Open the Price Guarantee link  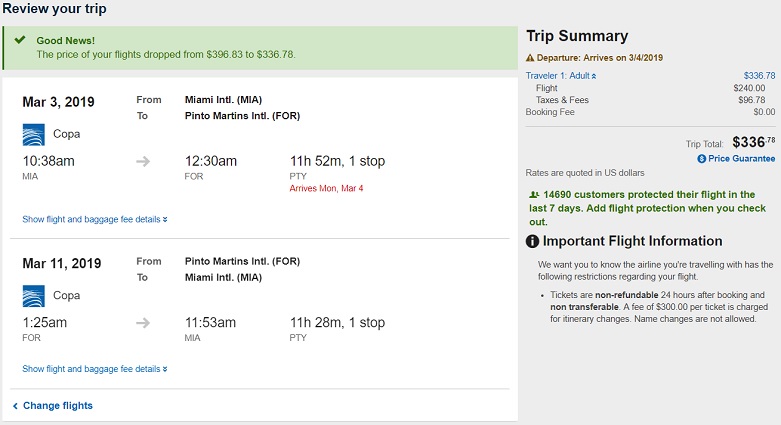point(742,158)
